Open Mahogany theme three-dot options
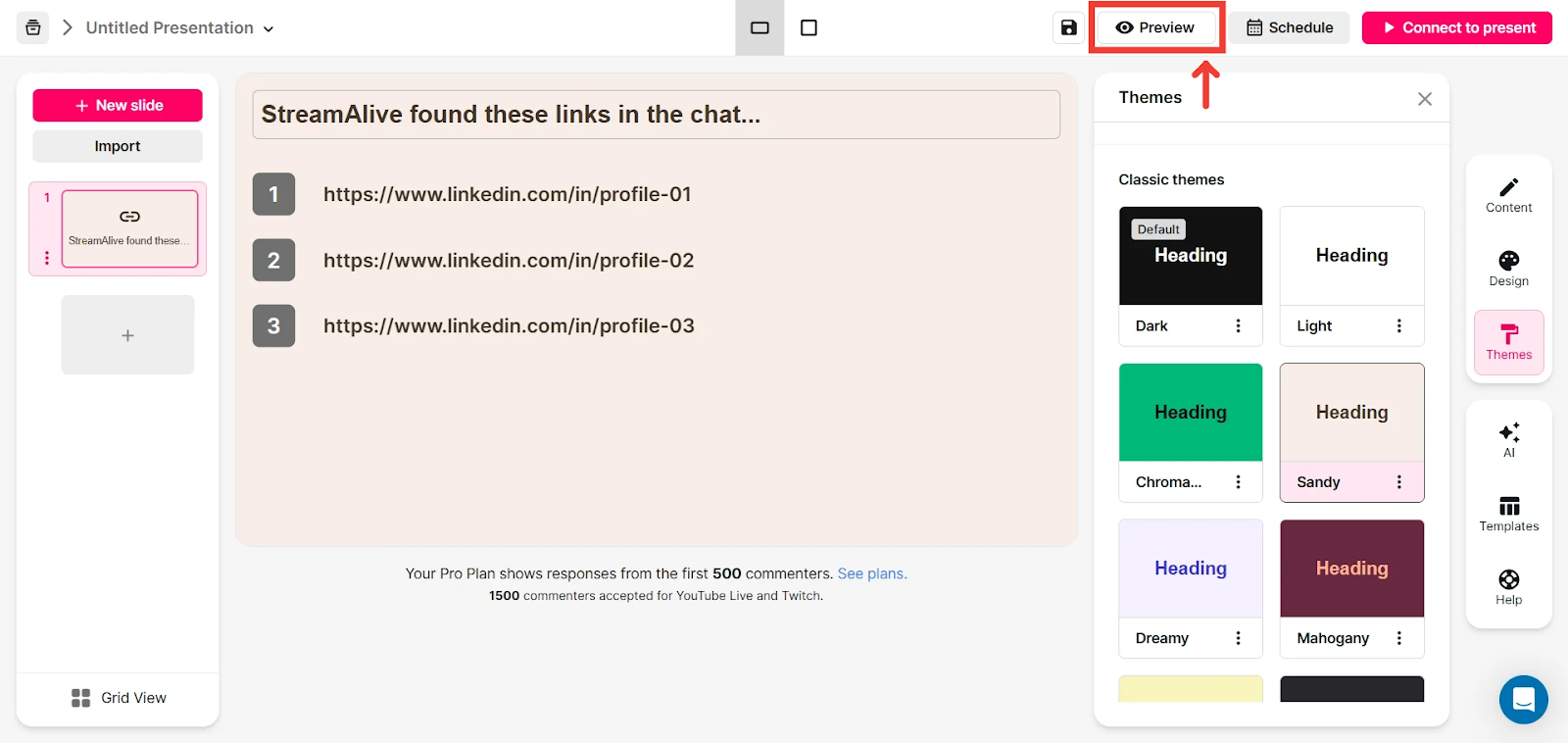This screenshot has width=1568, height=743. coord(1399,638)
